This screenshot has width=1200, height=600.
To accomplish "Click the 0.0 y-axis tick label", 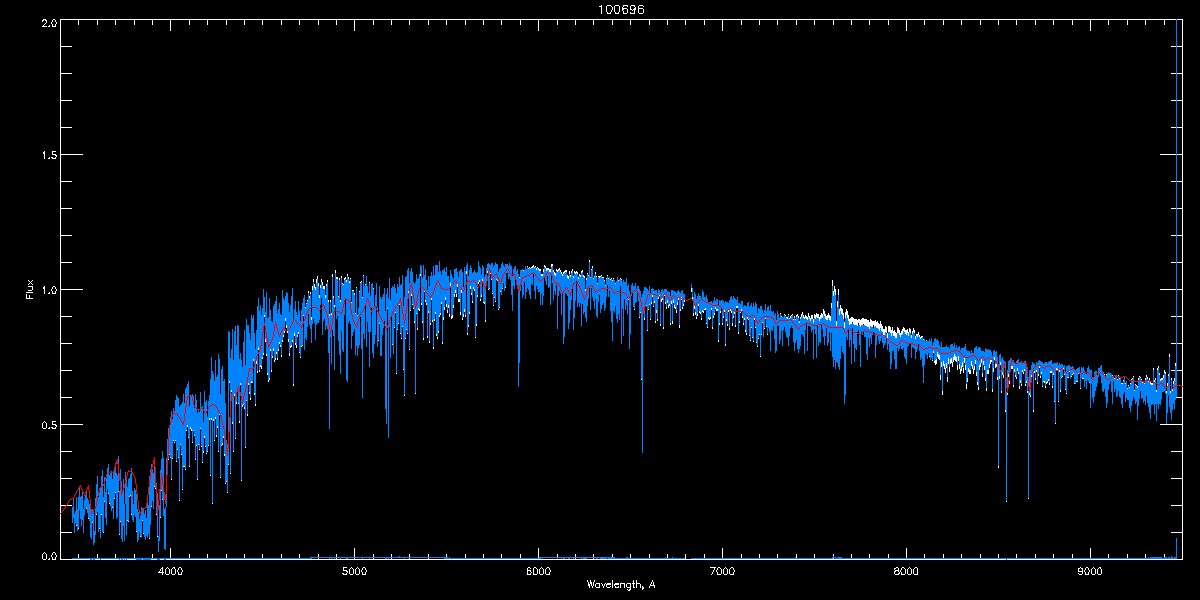I will point(48,555).
